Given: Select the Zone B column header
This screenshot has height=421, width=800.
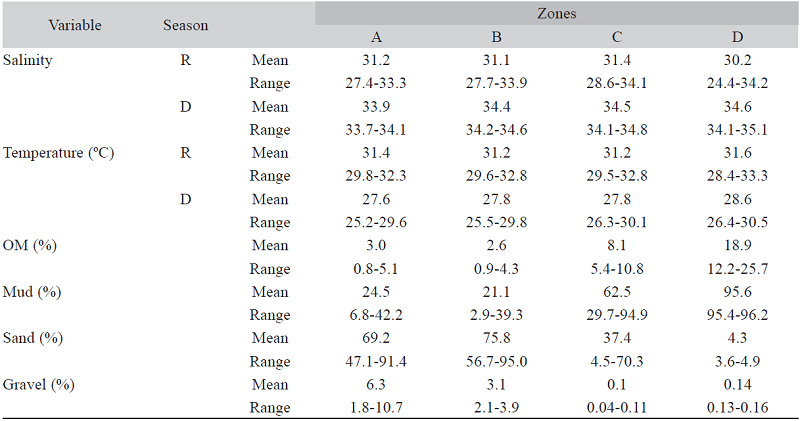Looking at the screenshot, I should click(x=496, y=37).
